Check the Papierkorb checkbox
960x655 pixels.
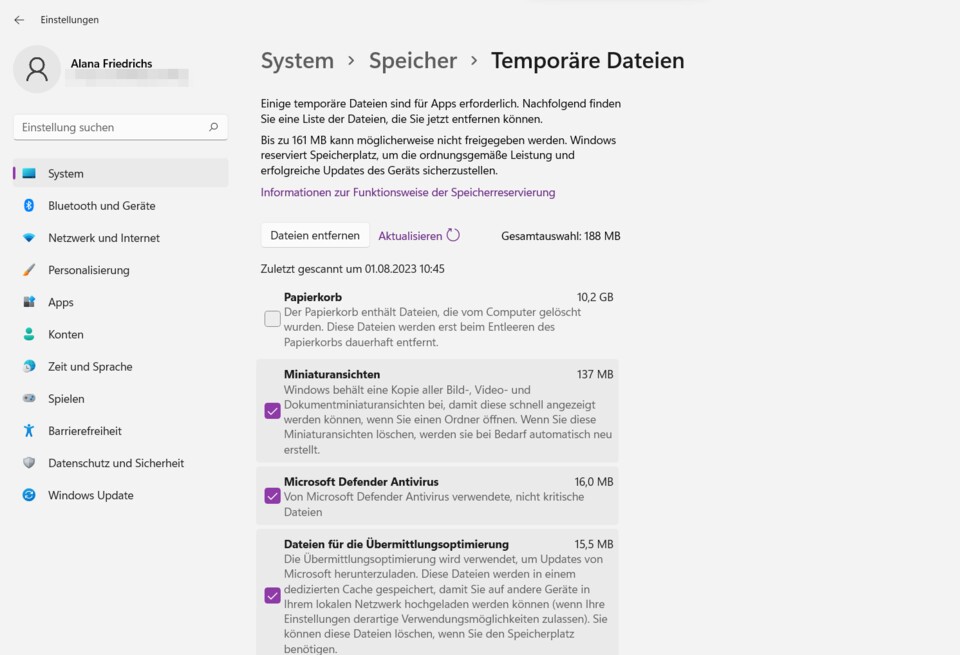click(x=272, y=319)
